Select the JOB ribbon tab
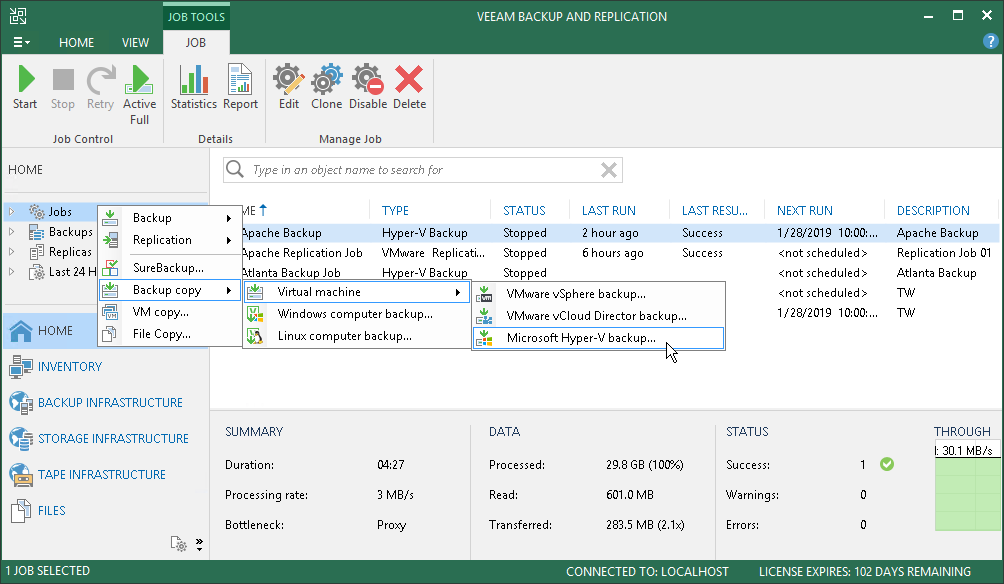Image resolution: width=1004 pixels, height=584 pixels. pos(195,42)
